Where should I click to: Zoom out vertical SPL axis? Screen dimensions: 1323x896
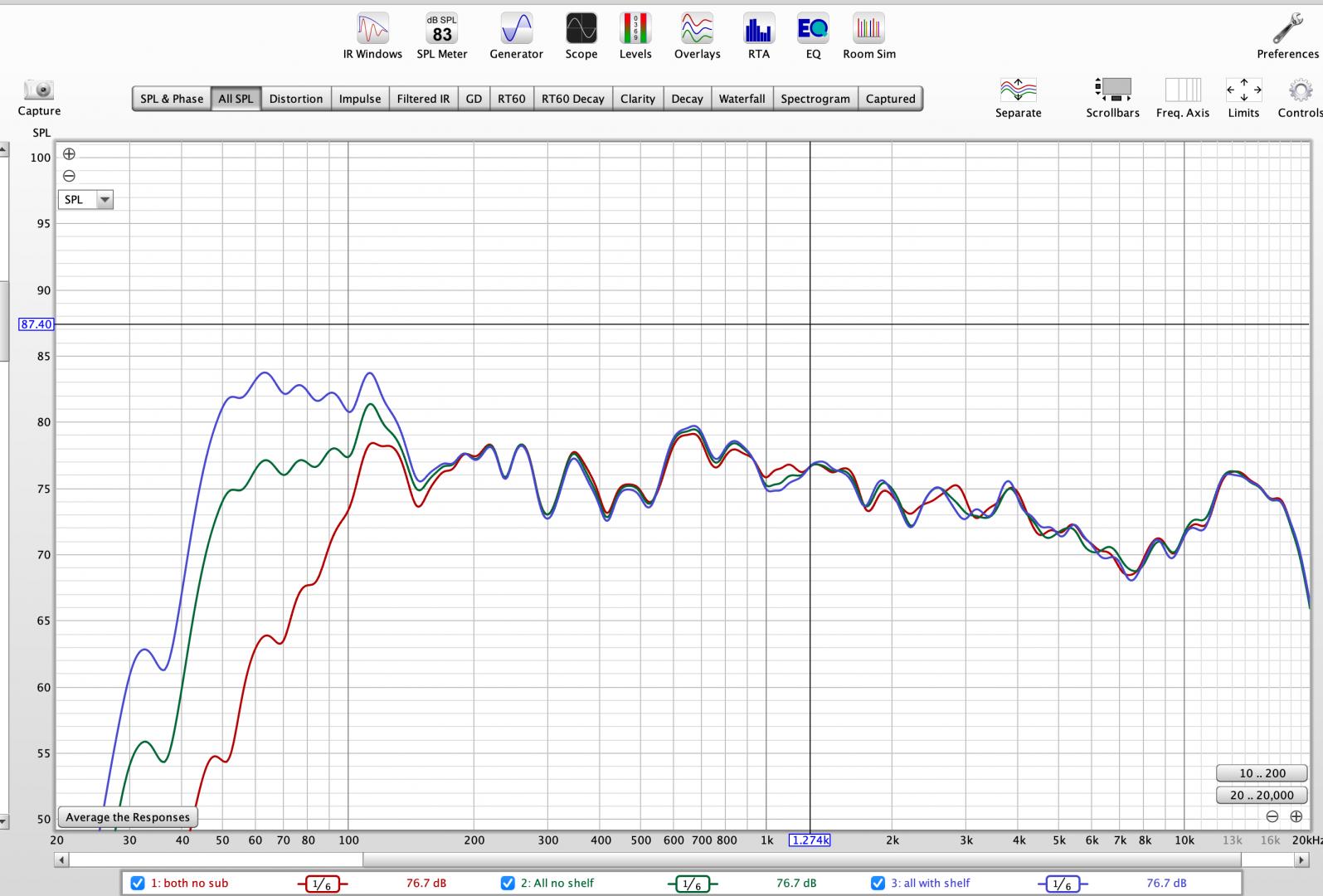coord(69,176)
